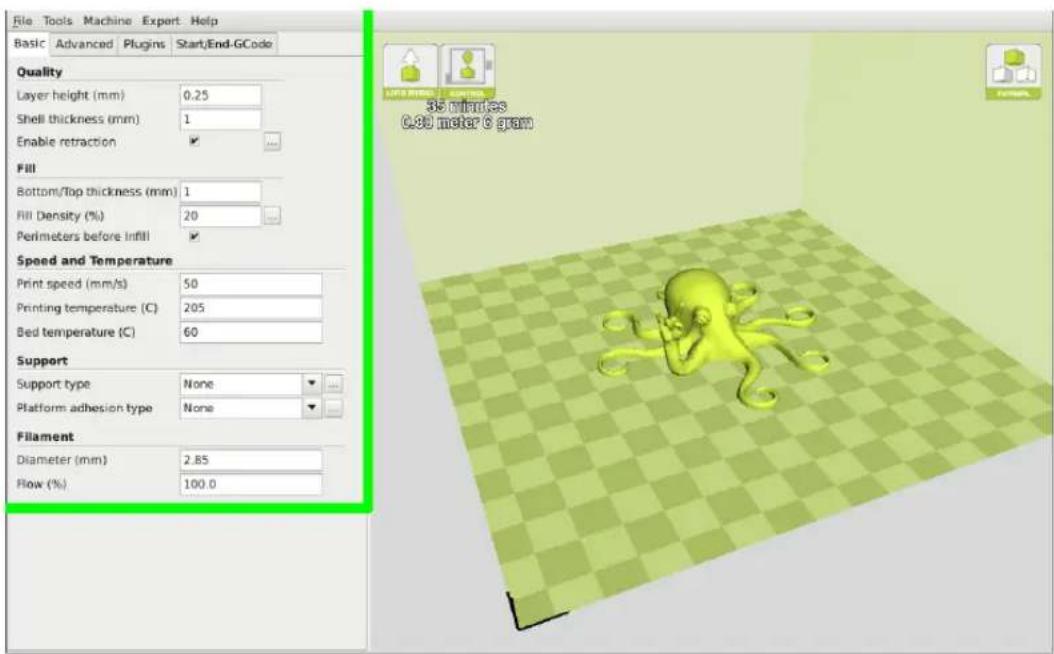
Task: Open the File menu
Action: tap(22, 21)
